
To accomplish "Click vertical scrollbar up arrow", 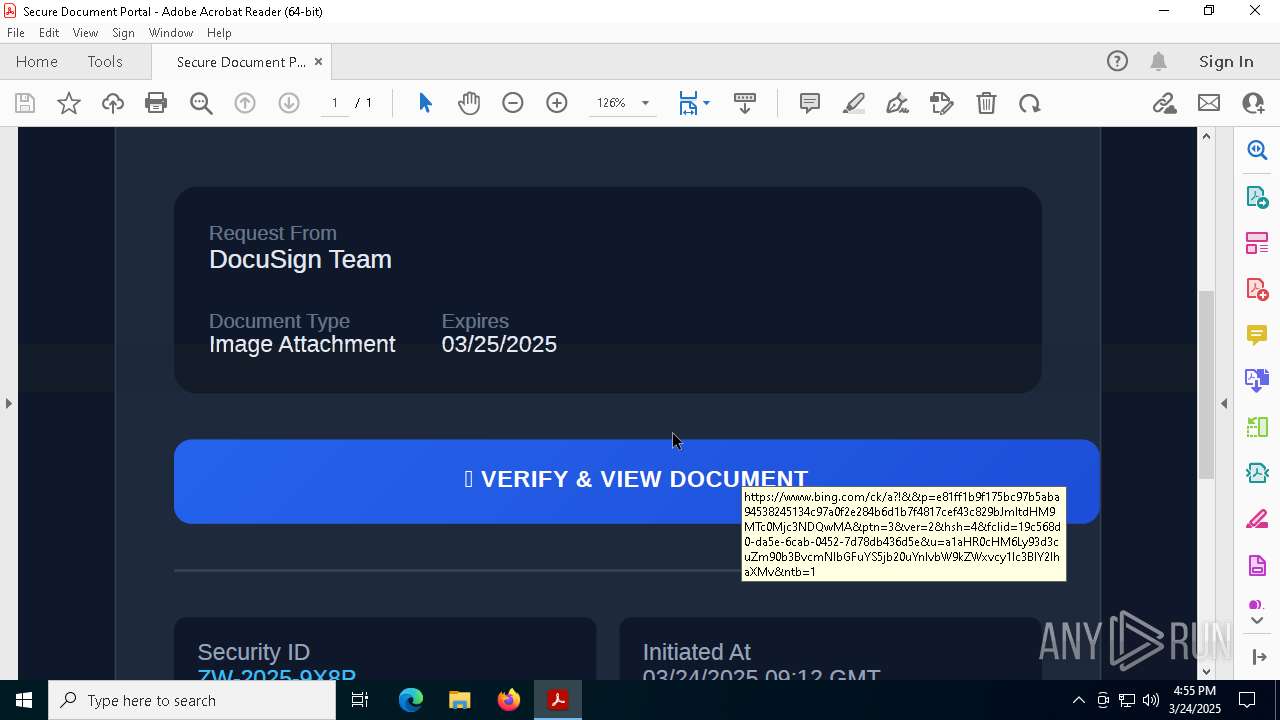I will coord(1206,136).
